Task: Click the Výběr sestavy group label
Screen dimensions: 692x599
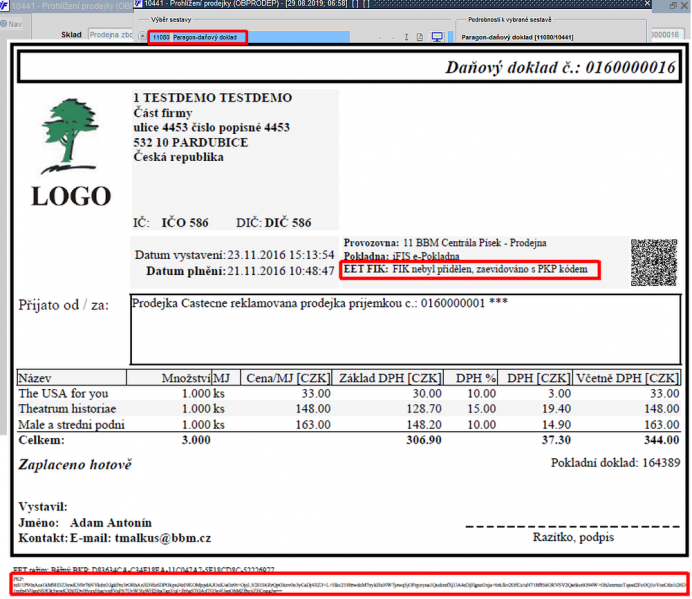Action: (x=171, y=20)
